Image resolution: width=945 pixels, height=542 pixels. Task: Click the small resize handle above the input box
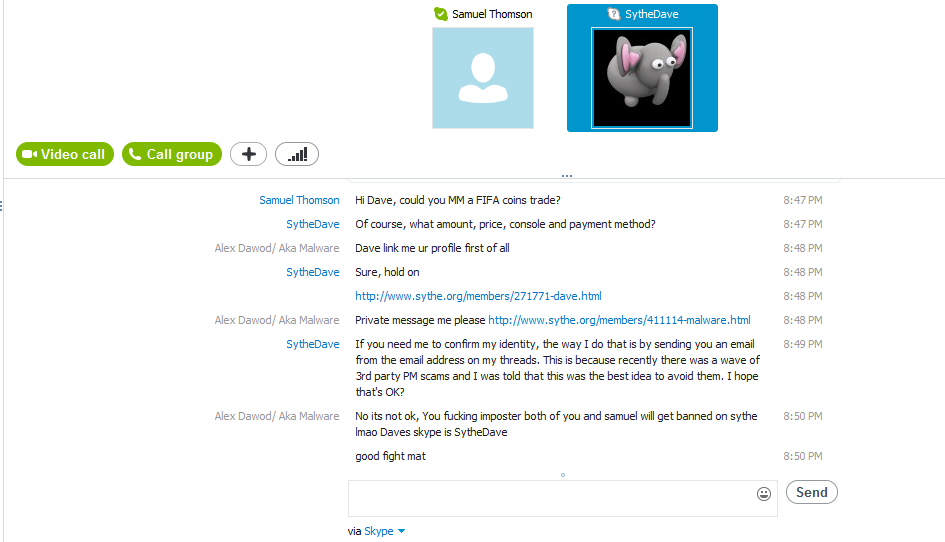pyautogui.click(x=563, y=475)
